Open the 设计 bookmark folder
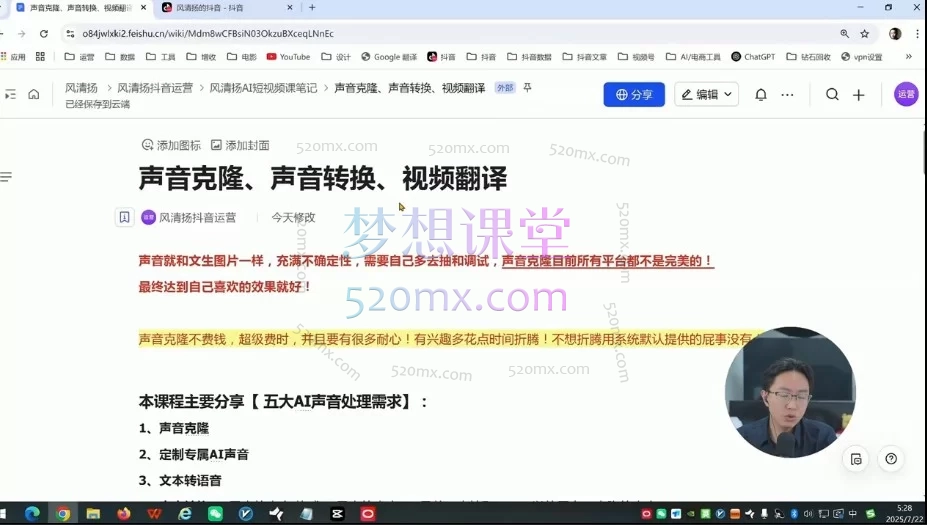The height and width of the screenshot is (525, 927). [x=336, y=57]
